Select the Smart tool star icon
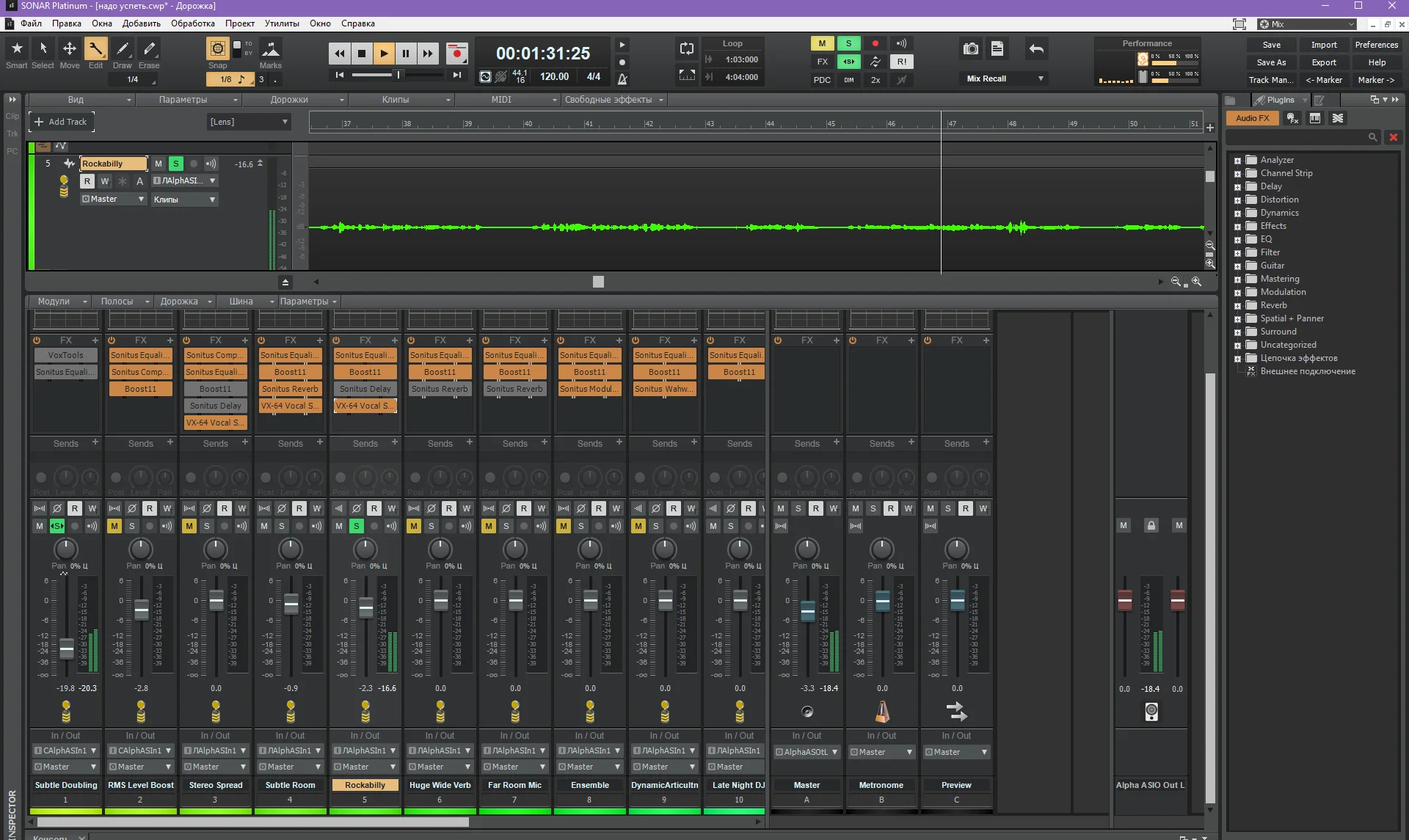The image size is (1409, 840). click(17, 49)
